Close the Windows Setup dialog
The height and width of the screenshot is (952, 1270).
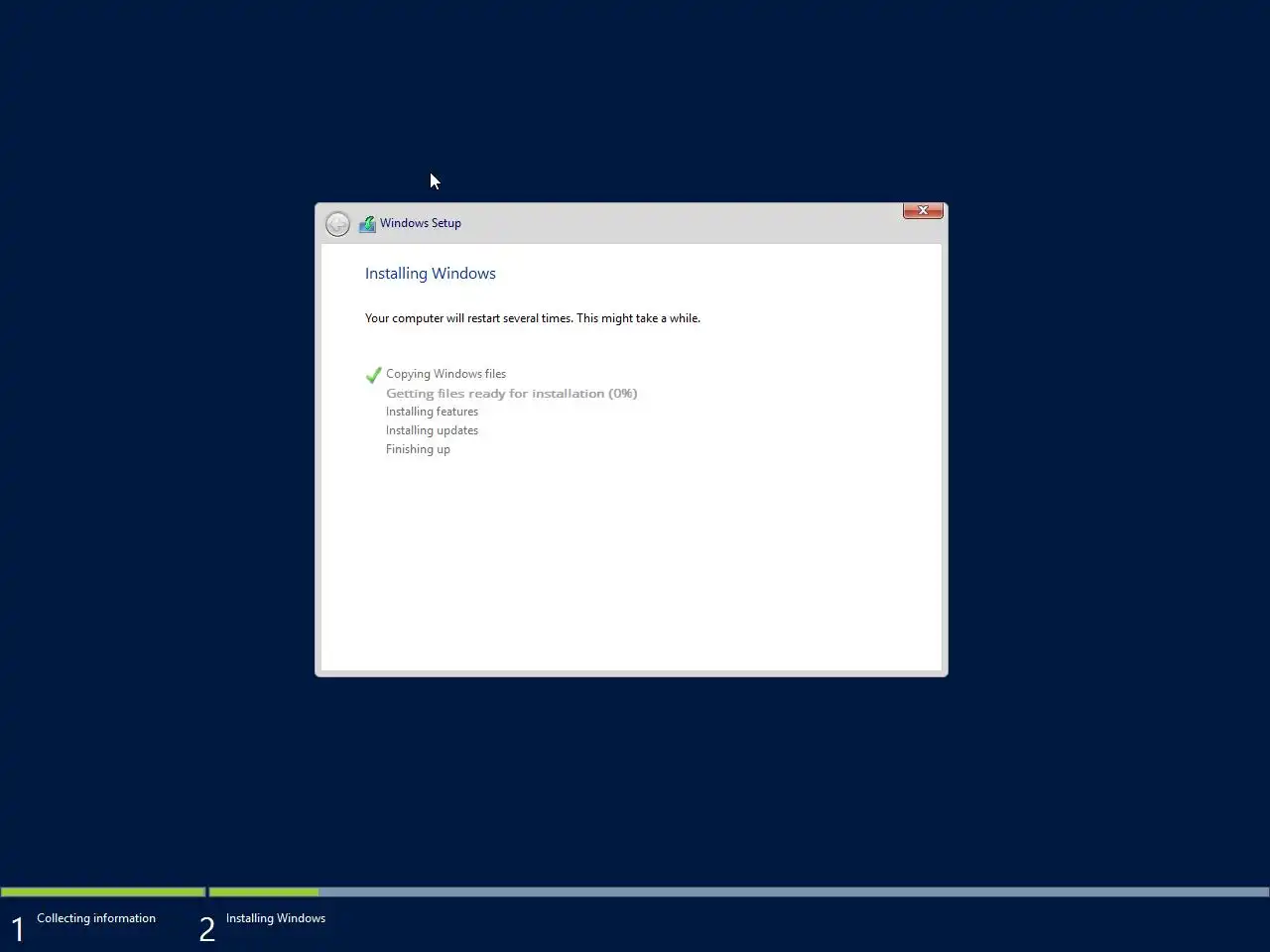923,210
